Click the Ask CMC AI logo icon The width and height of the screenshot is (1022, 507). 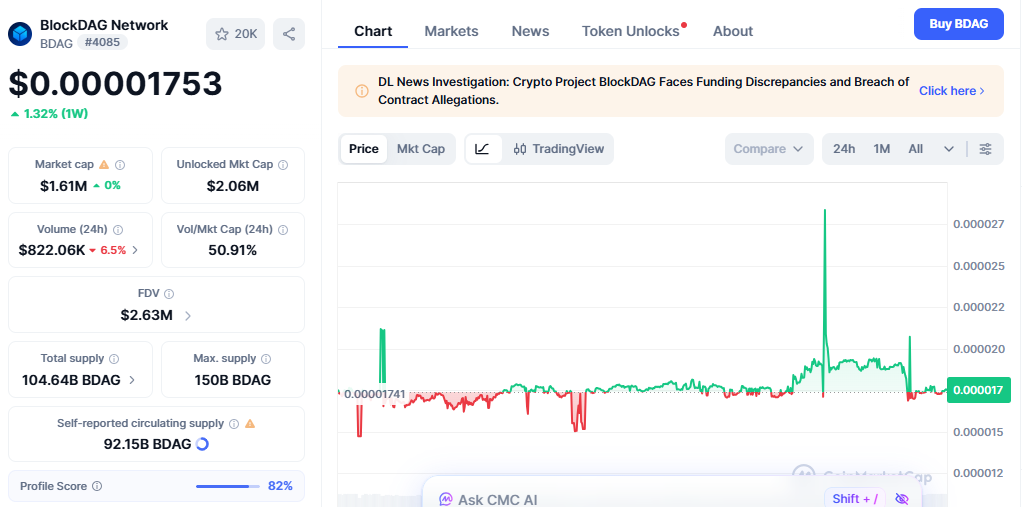pyautogui.click(x=446, y=500)
